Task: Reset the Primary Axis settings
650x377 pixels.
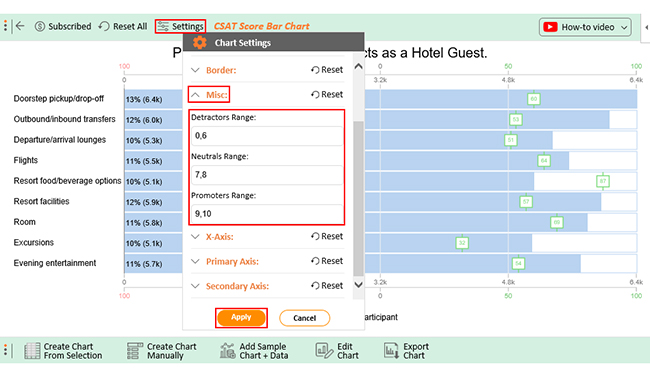Action: pos(327,261)
